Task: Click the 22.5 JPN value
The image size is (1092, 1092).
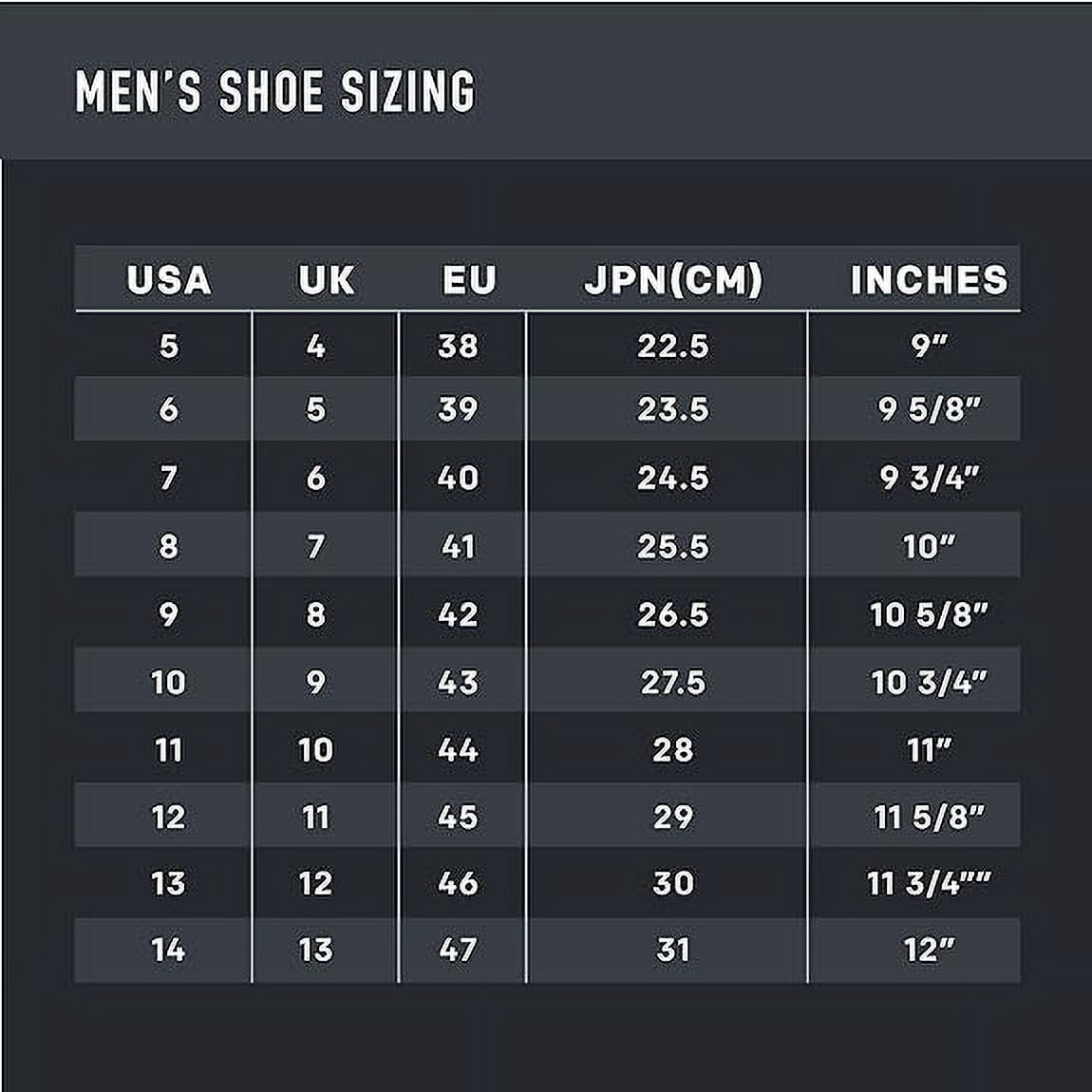Action: (672, 346)
